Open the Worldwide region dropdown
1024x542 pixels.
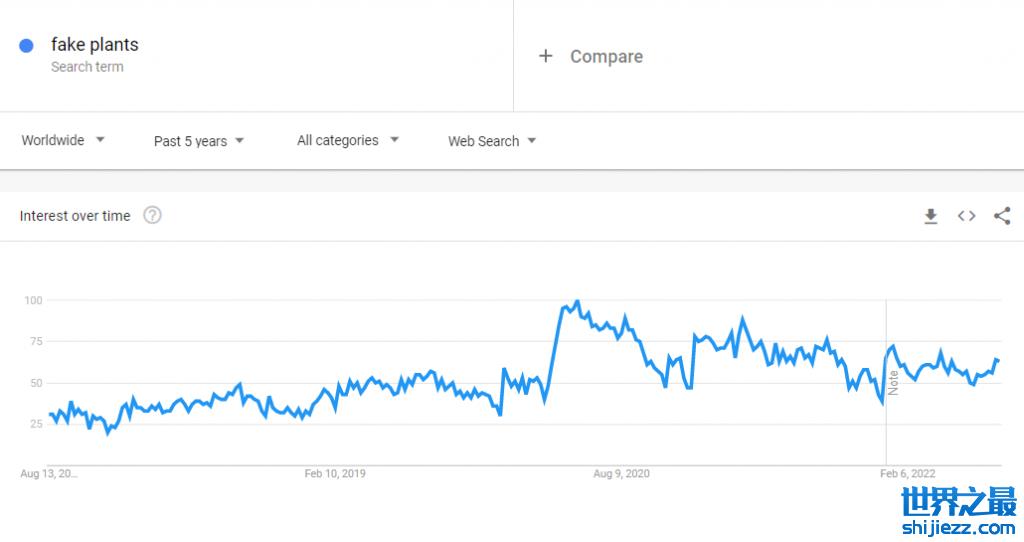63,141
